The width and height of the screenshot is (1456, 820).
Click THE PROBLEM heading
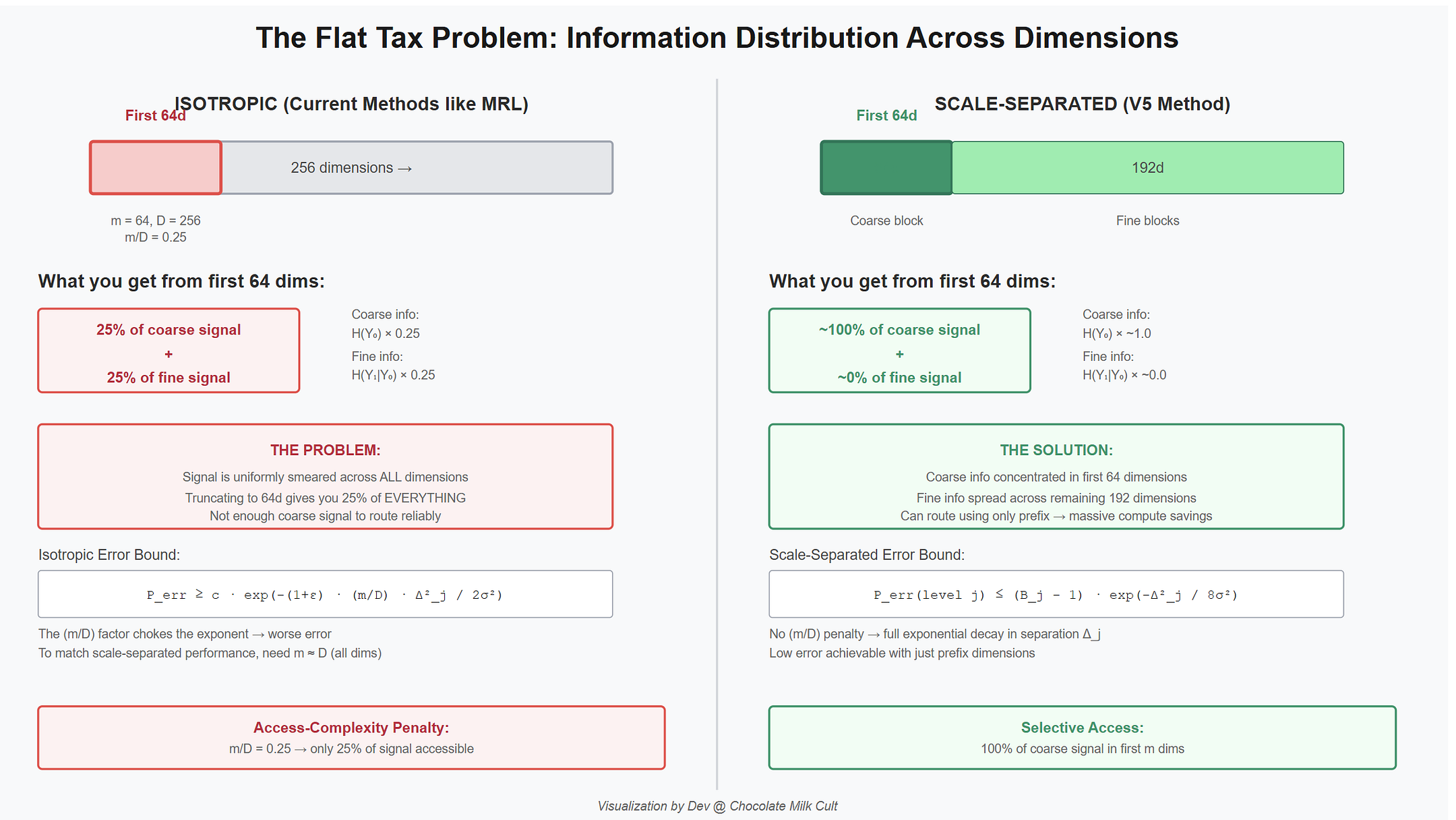(325, 450)
